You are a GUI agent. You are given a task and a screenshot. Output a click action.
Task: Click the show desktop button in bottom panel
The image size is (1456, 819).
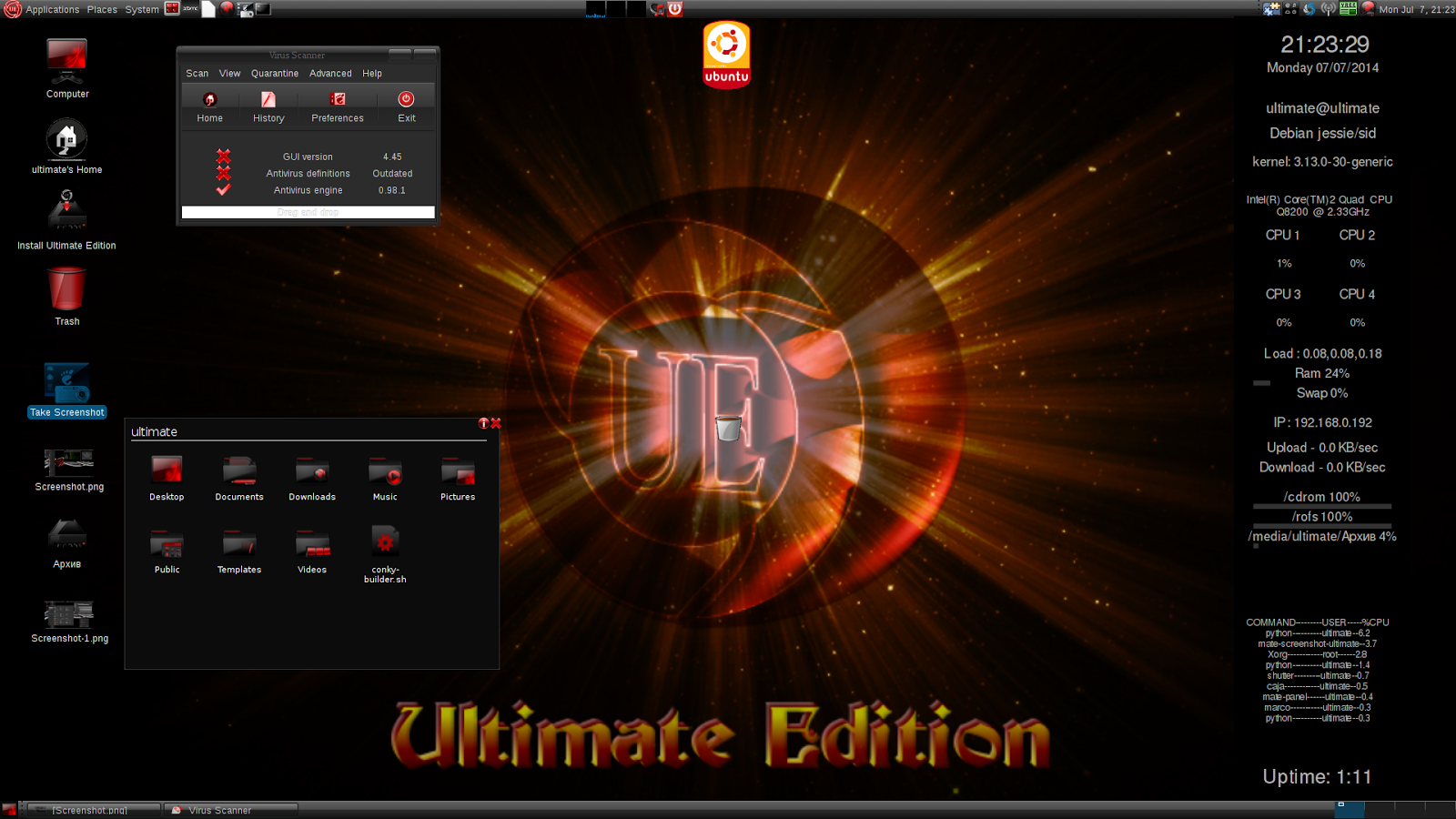(x=9, y=810)
